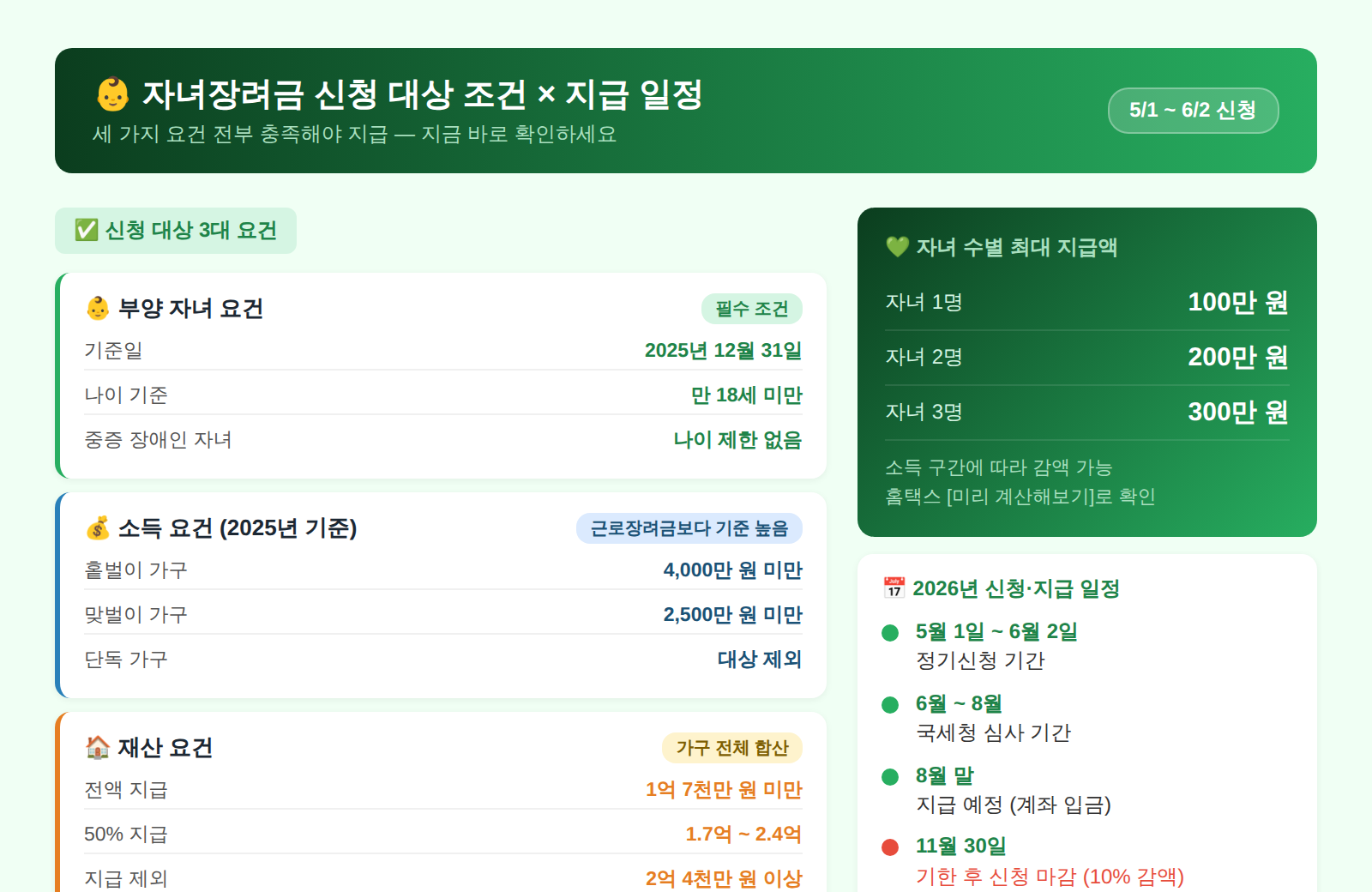1372x892 pixels.
Task: Switch to the 신청 대상 3대 요건 section tab
Action: [x=174, y=230]
